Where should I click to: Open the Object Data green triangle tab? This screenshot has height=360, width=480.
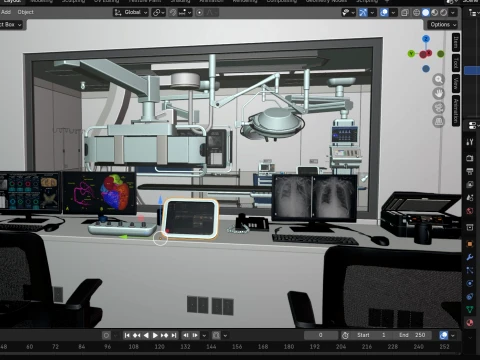pyautogui.click(x=470, y=309)
